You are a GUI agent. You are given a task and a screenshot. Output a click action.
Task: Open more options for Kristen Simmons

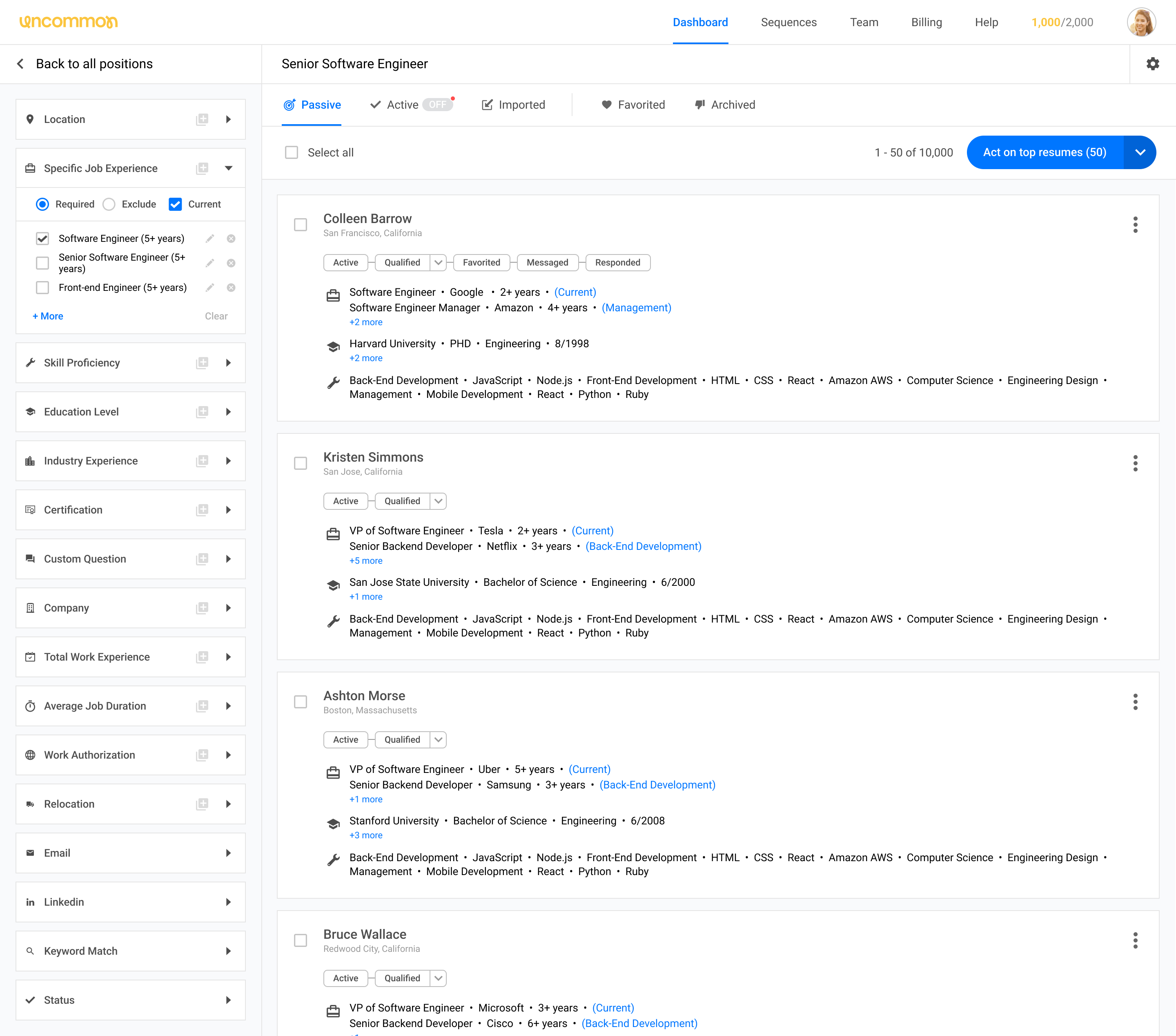(1135, 463)
